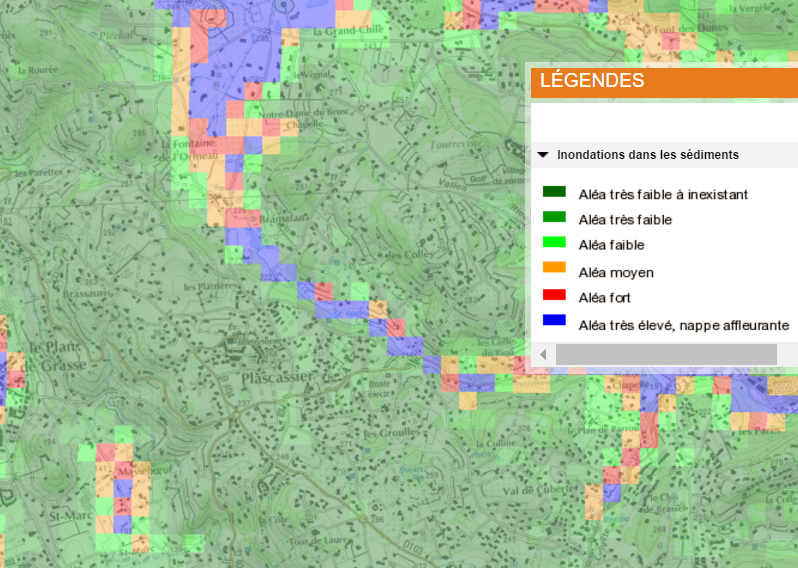
Task: Click the red 'Aléa fort' legend swatch
Action: 554,295
